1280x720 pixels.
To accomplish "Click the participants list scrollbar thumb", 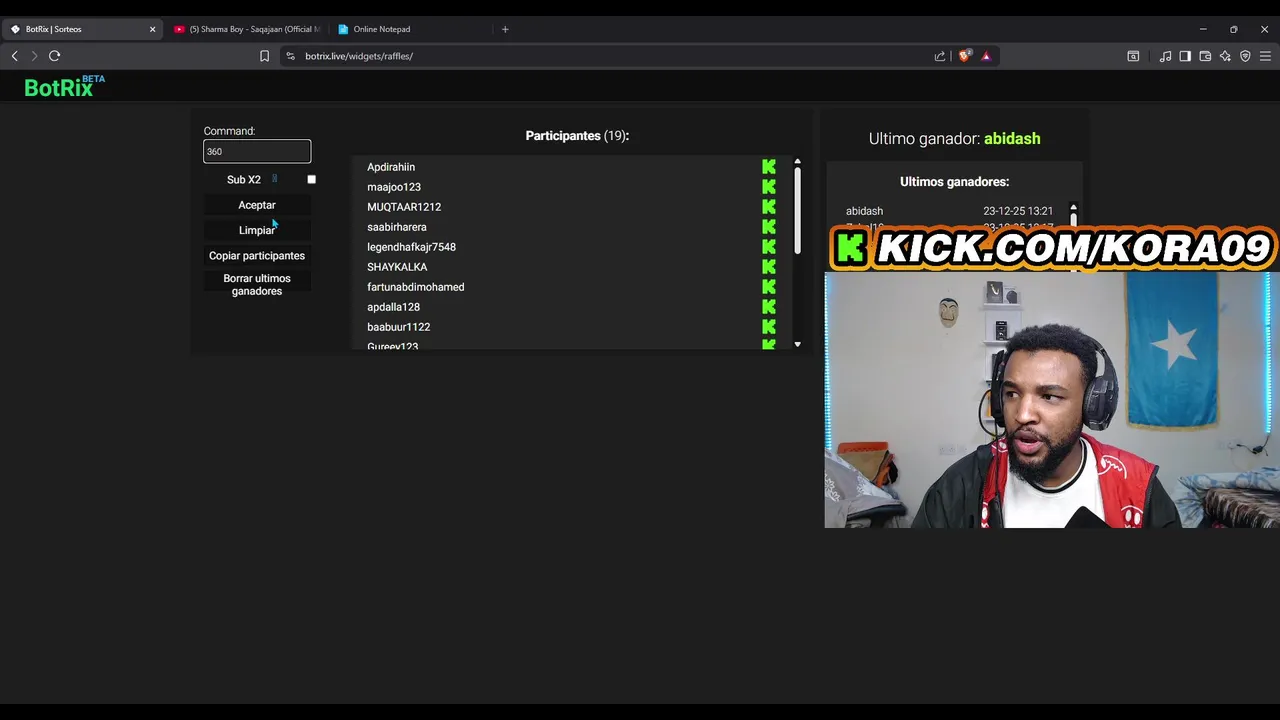I will [x=797, y=210].
